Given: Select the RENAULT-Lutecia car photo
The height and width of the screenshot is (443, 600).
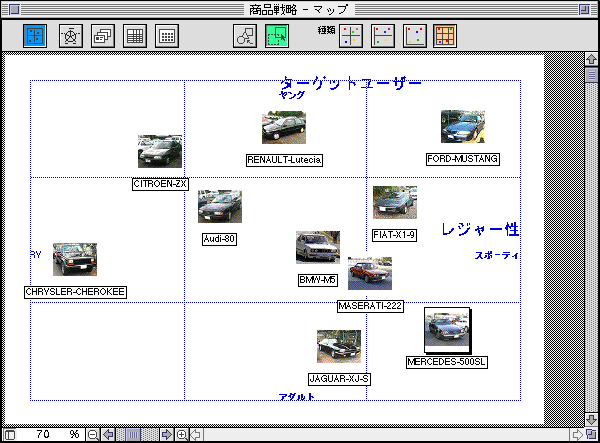Looking at the screenshot, I should (x=284, y=127).
